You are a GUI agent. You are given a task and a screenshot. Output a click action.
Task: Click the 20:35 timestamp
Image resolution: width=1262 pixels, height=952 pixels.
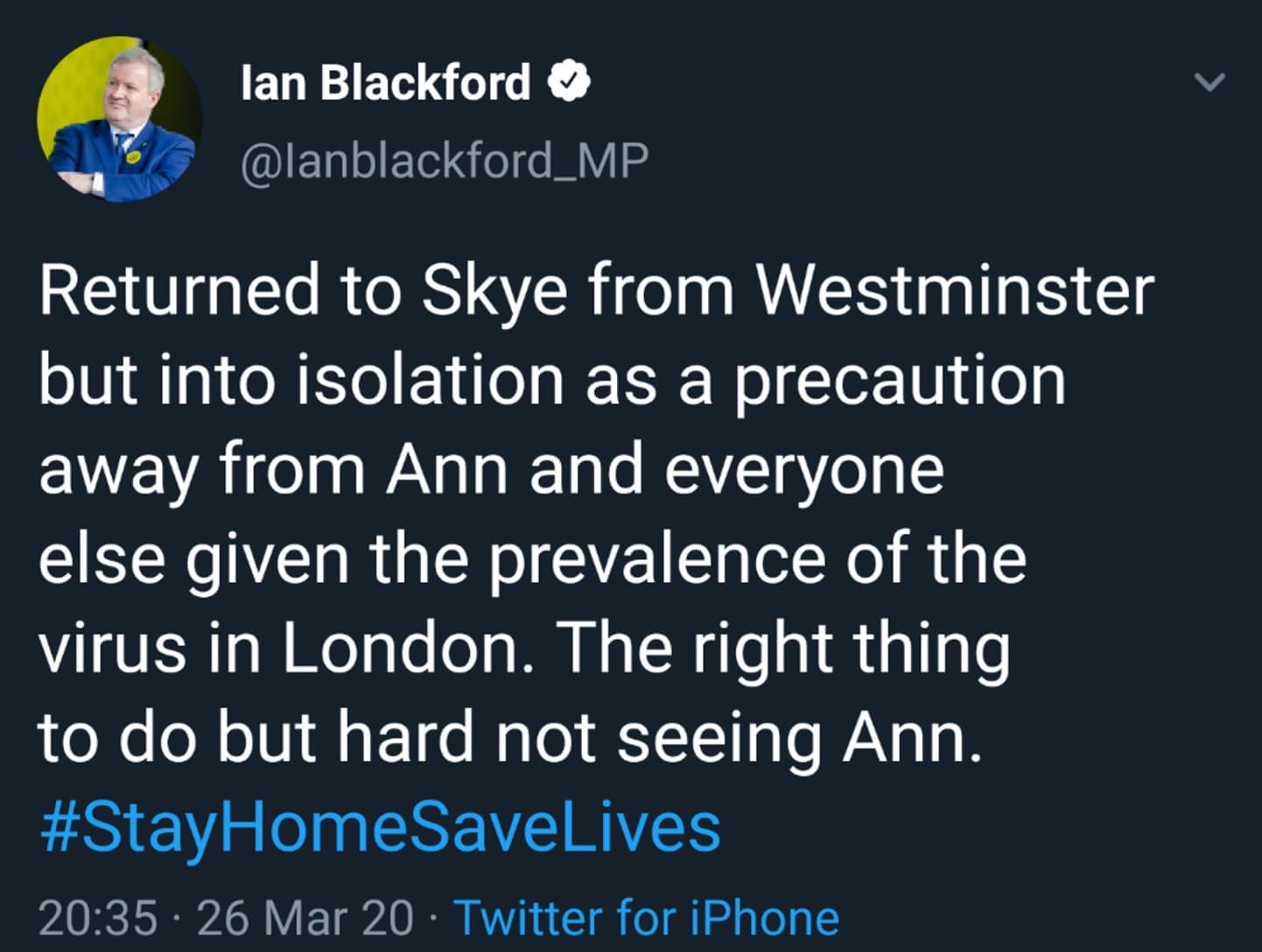point(98,918)
